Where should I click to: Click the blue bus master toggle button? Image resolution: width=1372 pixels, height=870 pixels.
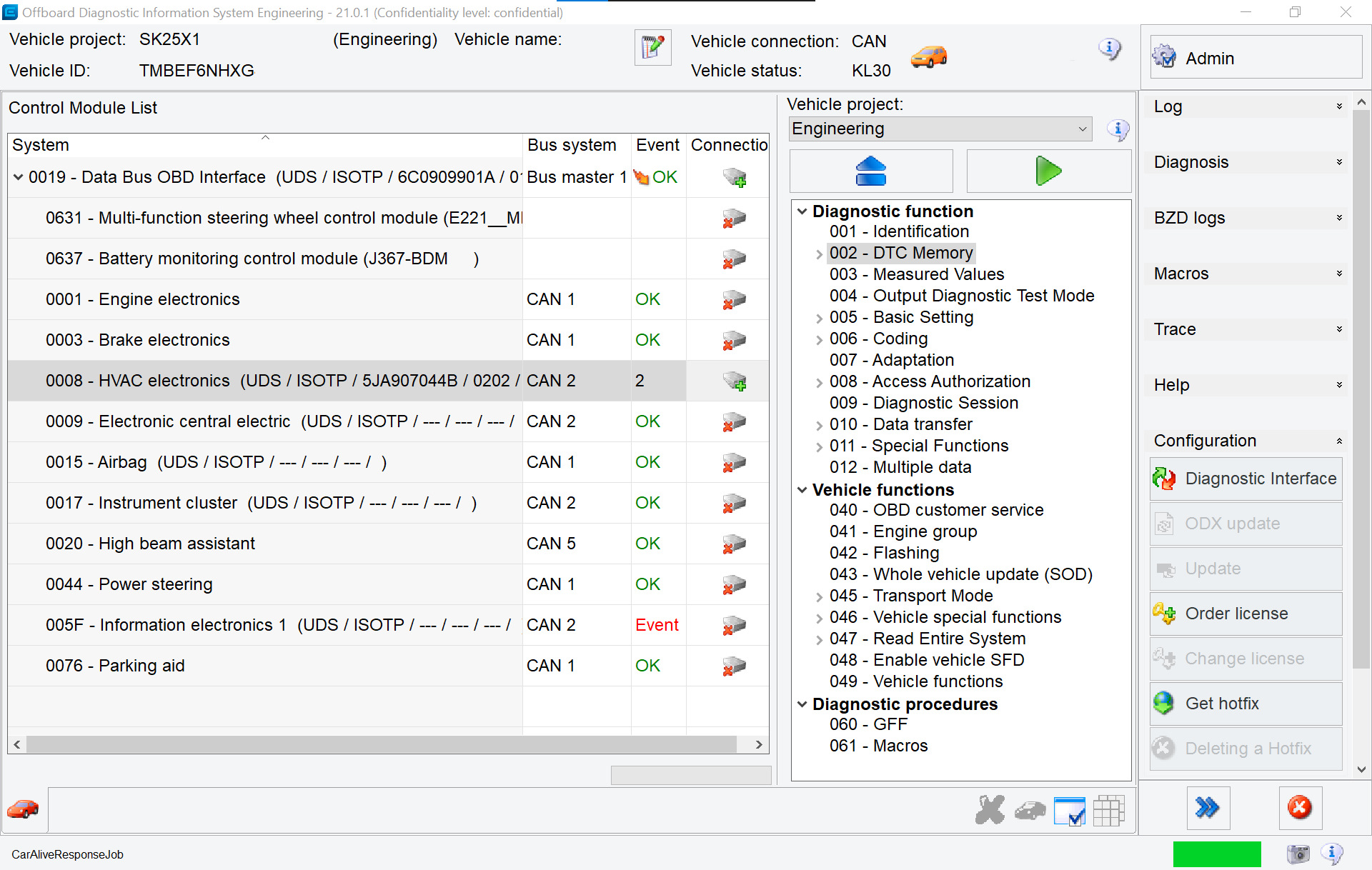(870, 171)
